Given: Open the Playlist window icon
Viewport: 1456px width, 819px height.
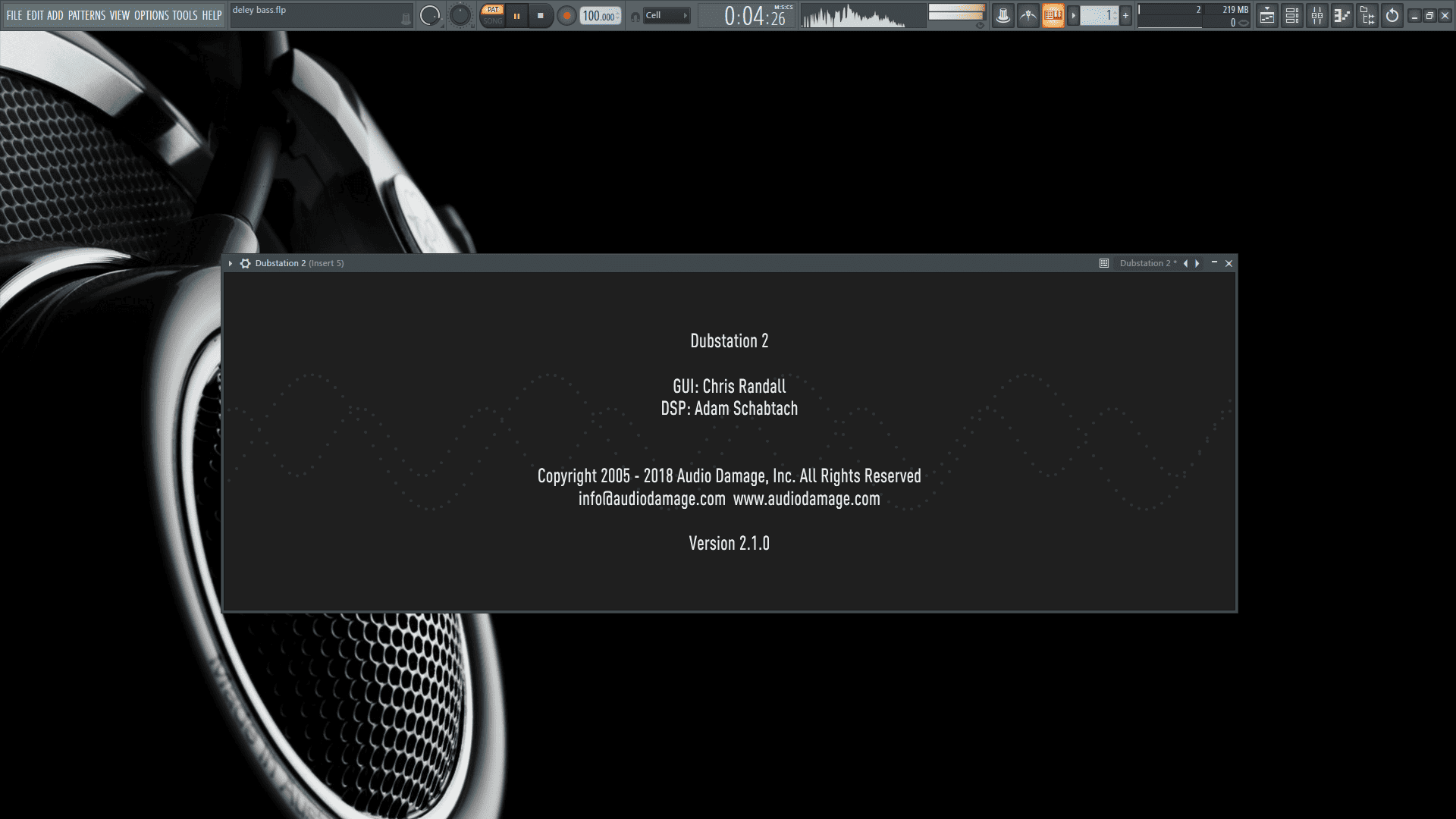Looking at the screenshot, I should click(1267, 15).
